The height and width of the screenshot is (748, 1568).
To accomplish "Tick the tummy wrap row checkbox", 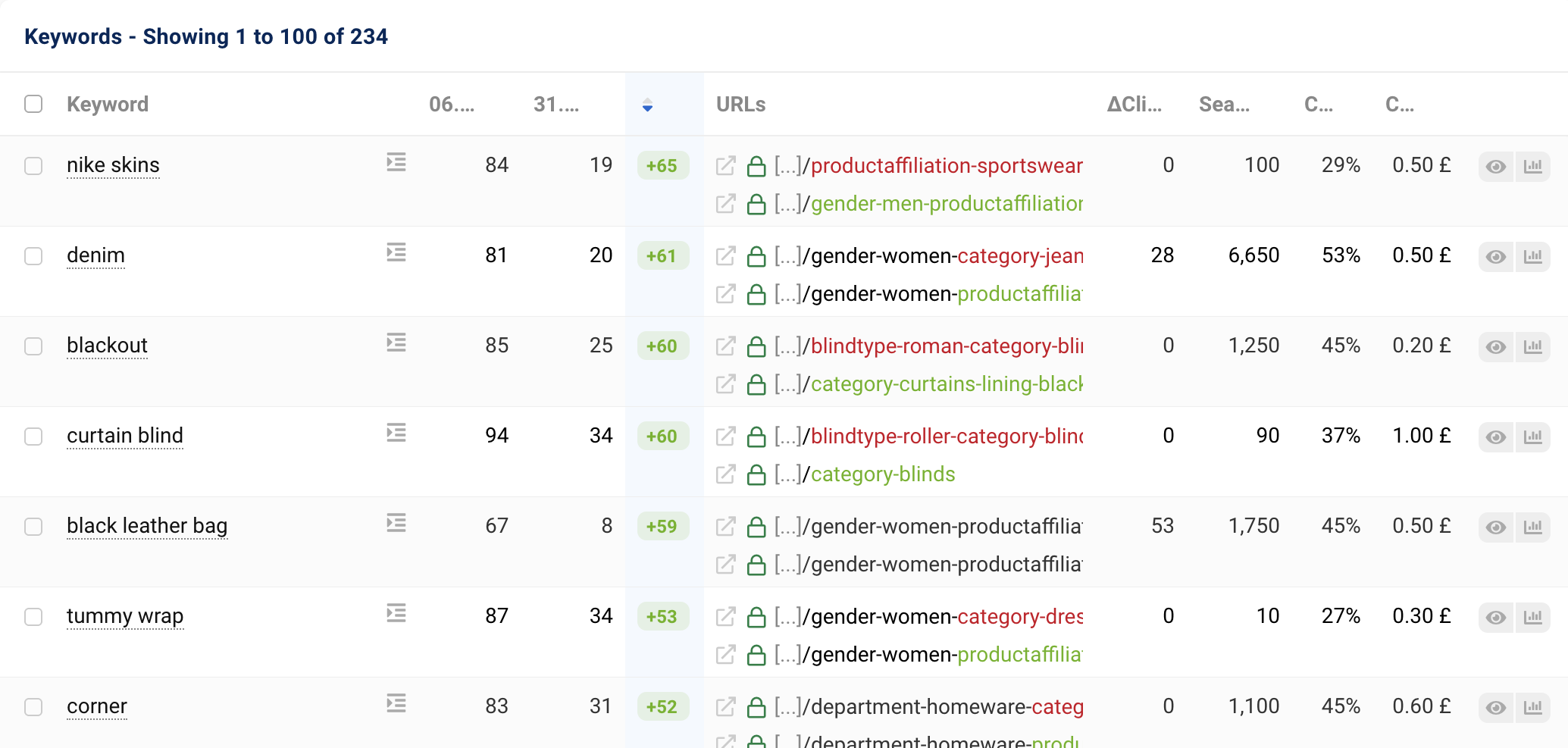I will coord(33,617).
